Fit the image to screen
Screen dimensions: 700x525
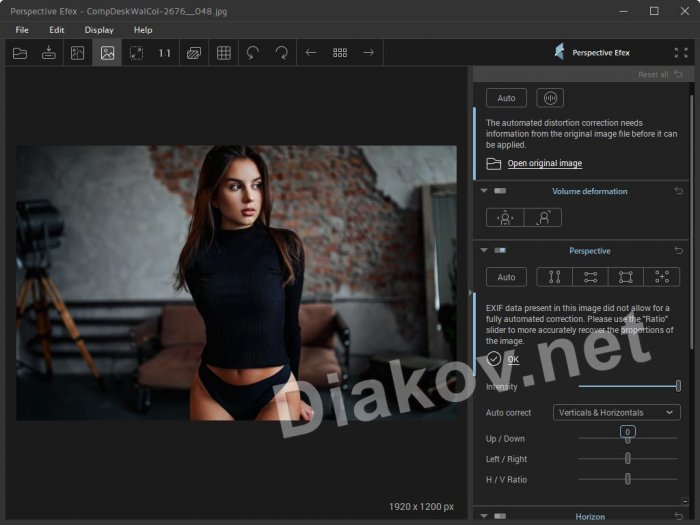pos(136,53)
